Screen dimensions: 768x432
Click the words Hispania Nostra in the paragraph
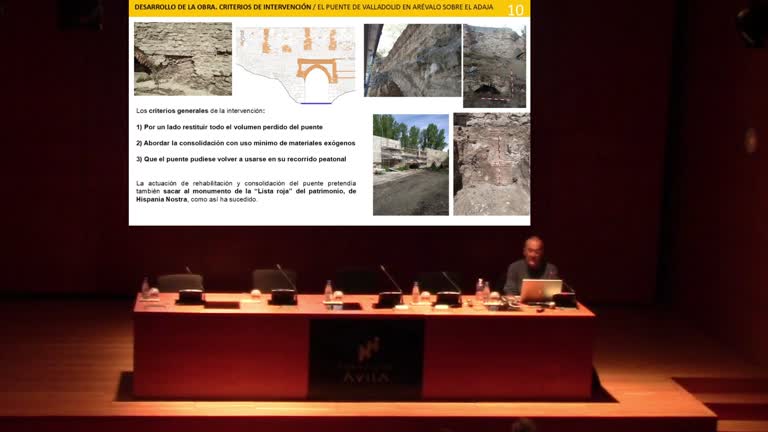[x=161, y=199]
